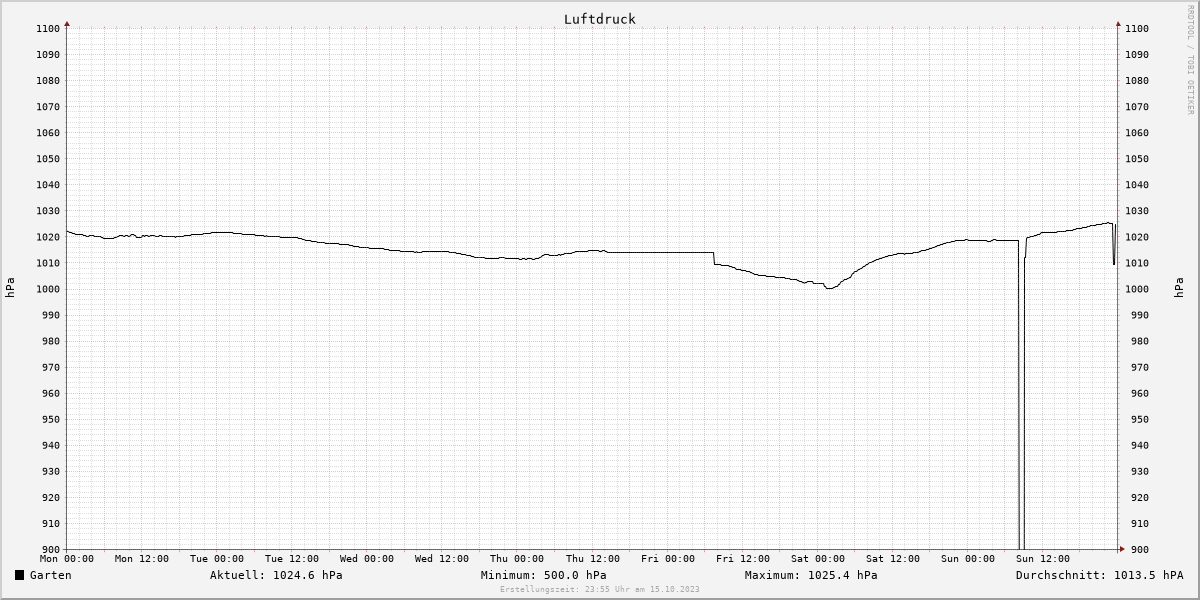Select the 1100 label on the left axis
The height and width of the screenshot is (600, 1200).
(x=49, y=29)
